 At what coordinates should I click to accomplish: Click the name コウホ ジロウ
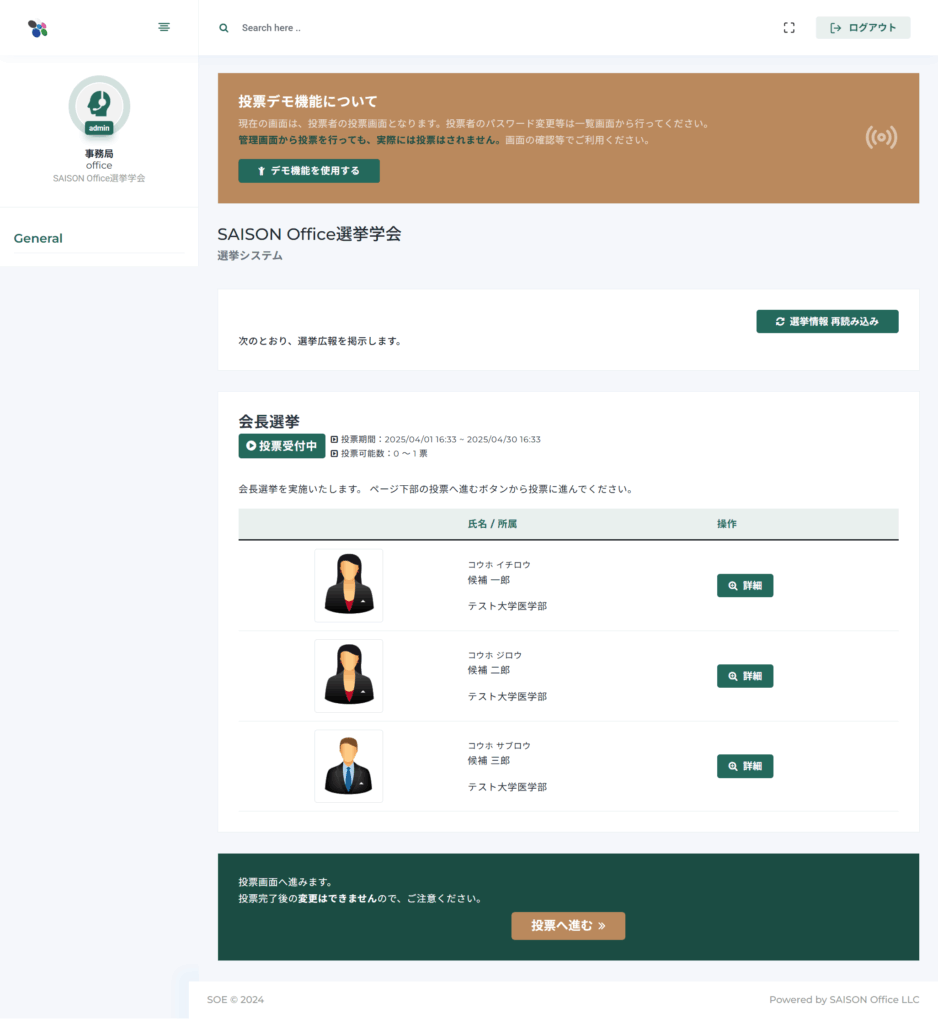[x=494, y=655]
